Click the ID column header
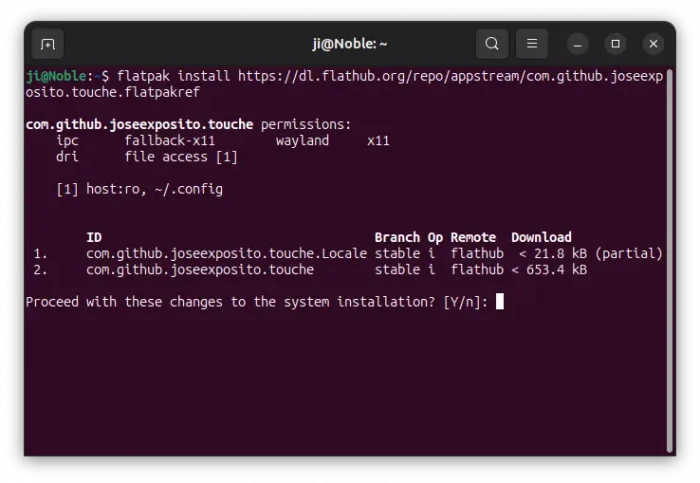 point(94,237)
